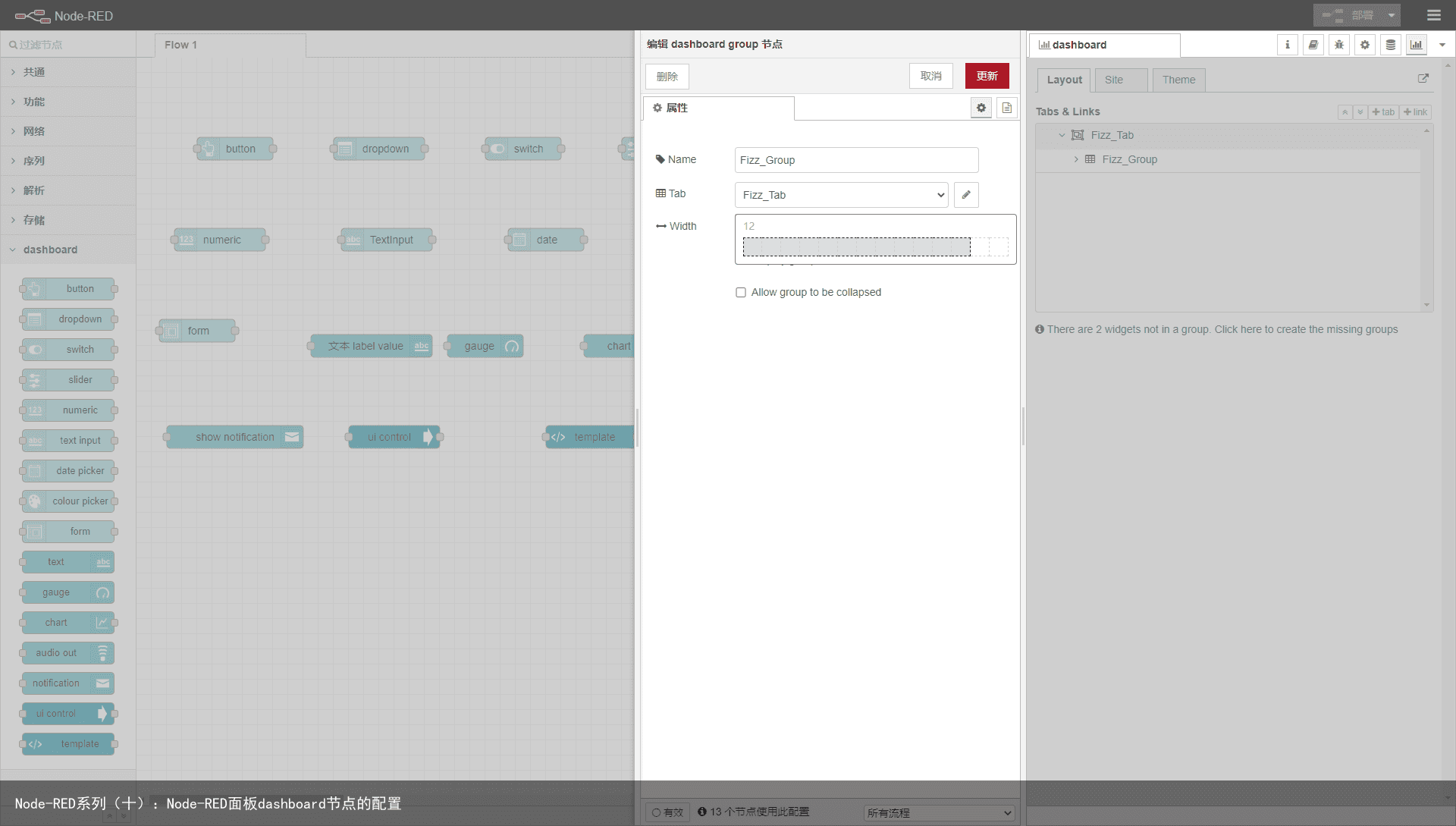Expand the Fizz_Tab tree item

pyautogui.click(x=1064, y=135)
